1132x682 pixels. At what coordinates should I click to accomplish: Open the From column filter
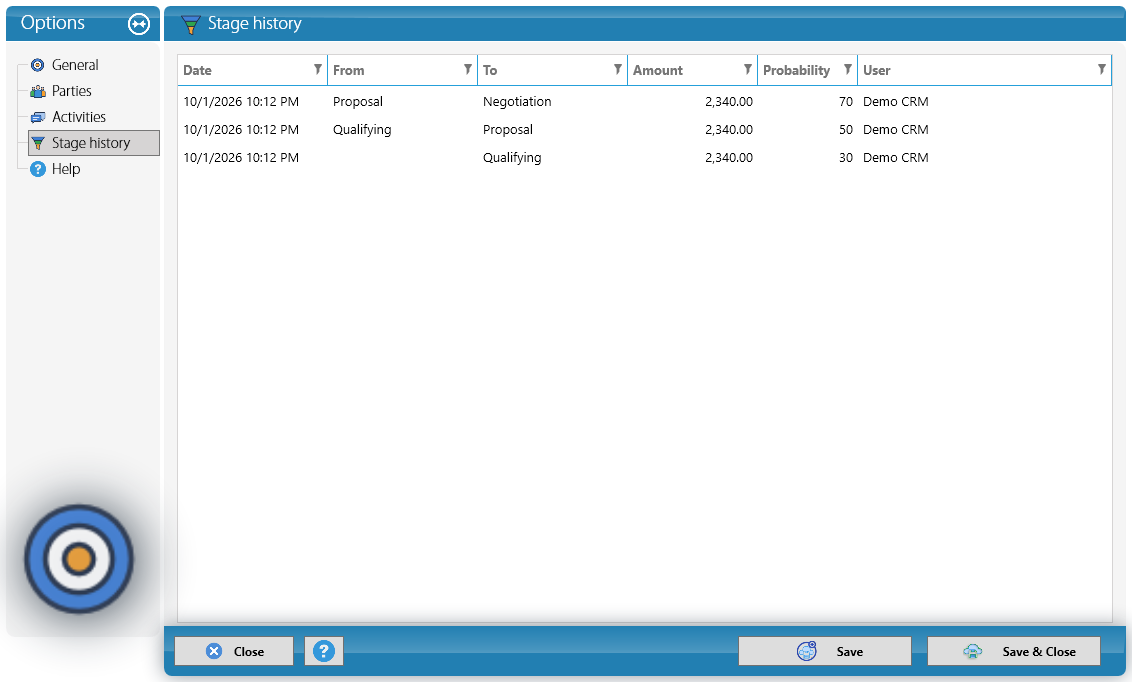pyautogui.click(x=468, y=69)
